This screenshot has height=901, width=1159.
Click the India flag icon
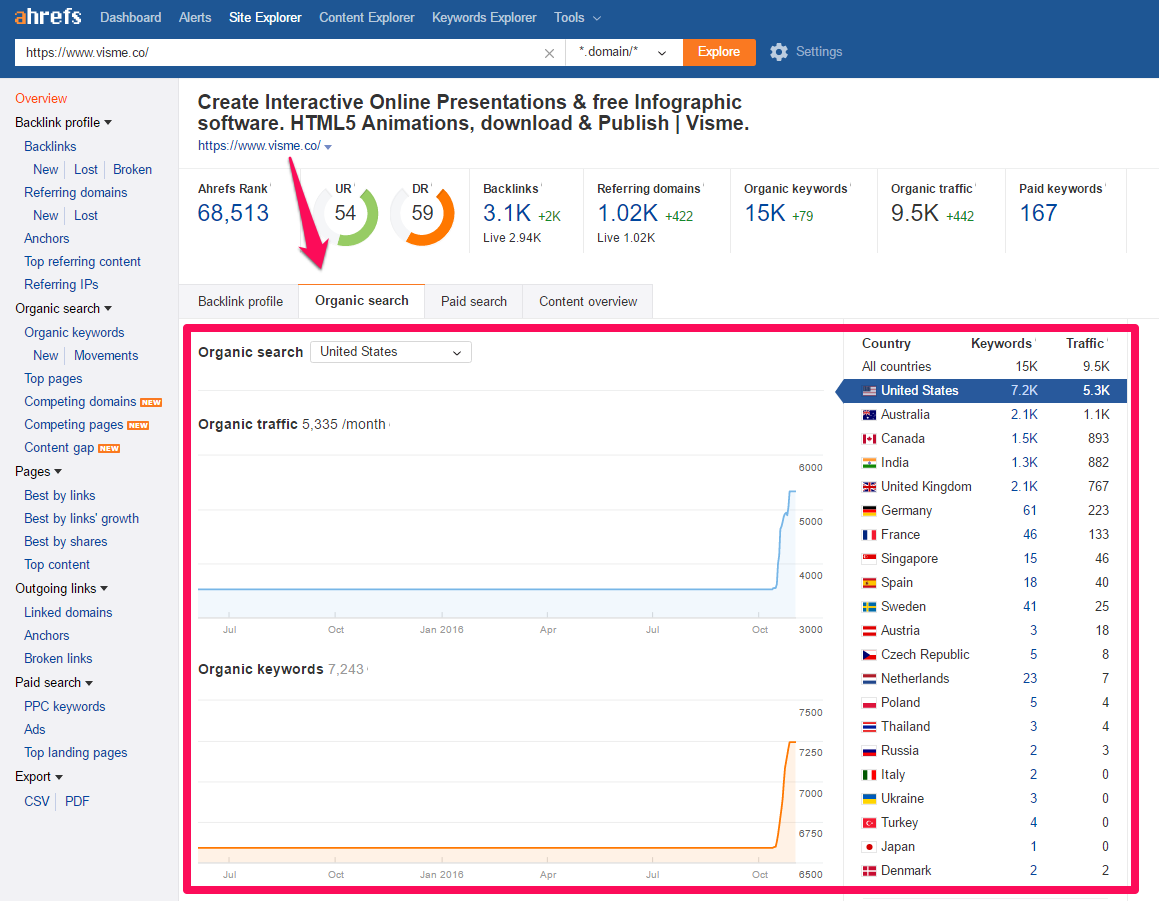point(869,463)
